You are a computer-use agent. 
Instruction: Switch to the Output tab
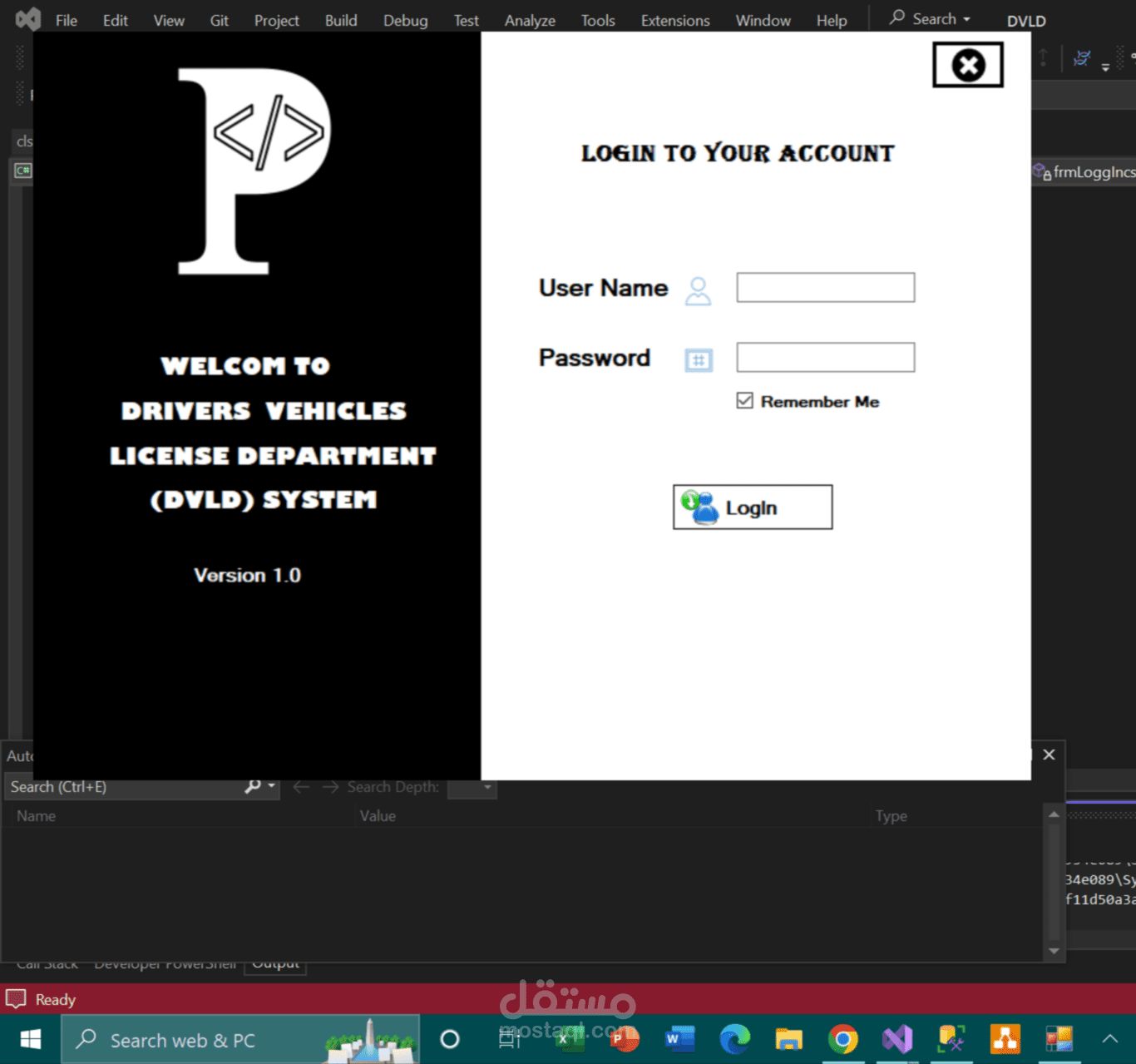click(x=275, y=964)
